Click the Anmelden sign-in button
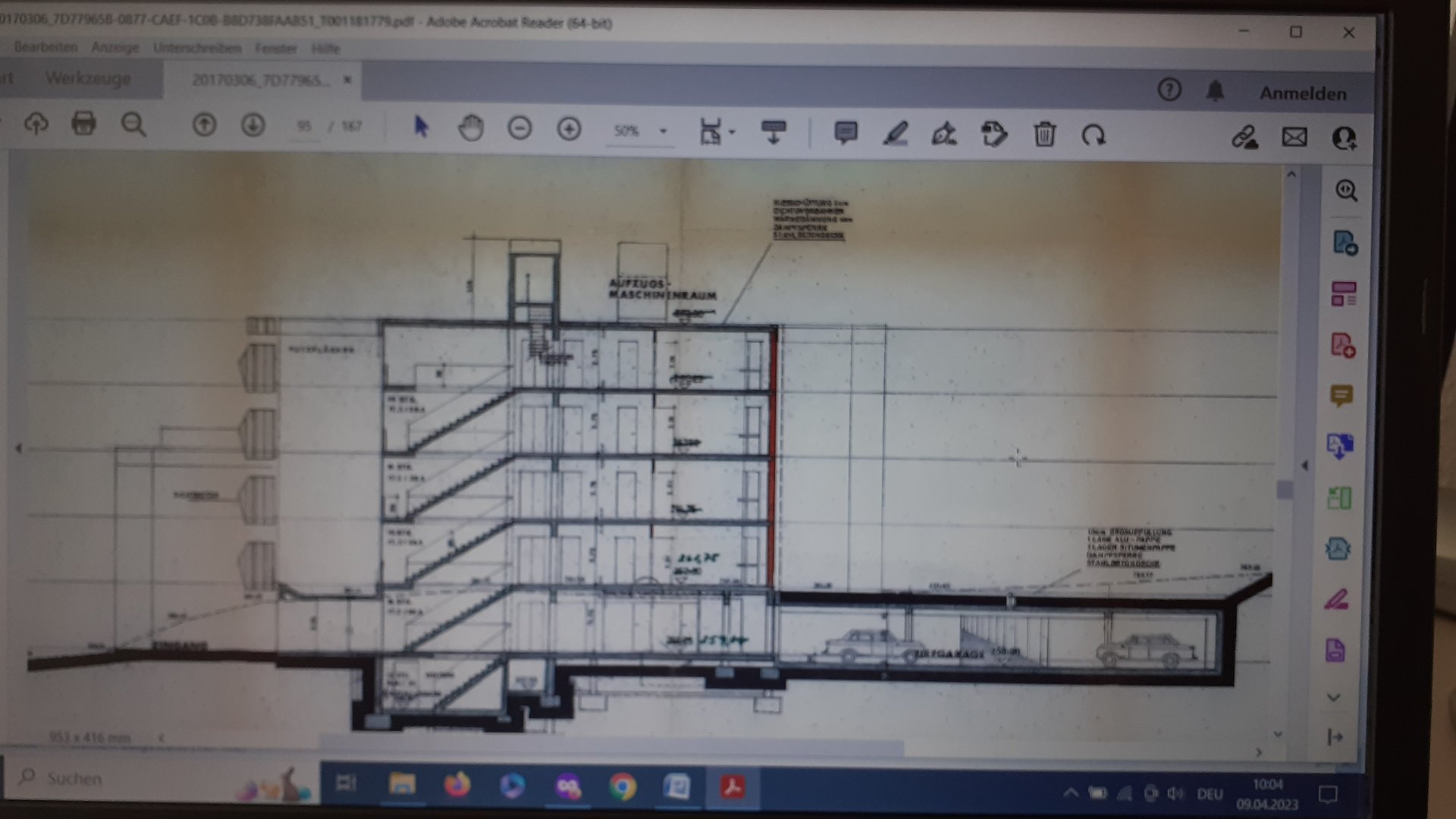Viewport: 1456px width, 819px height. coord(1303,93)
